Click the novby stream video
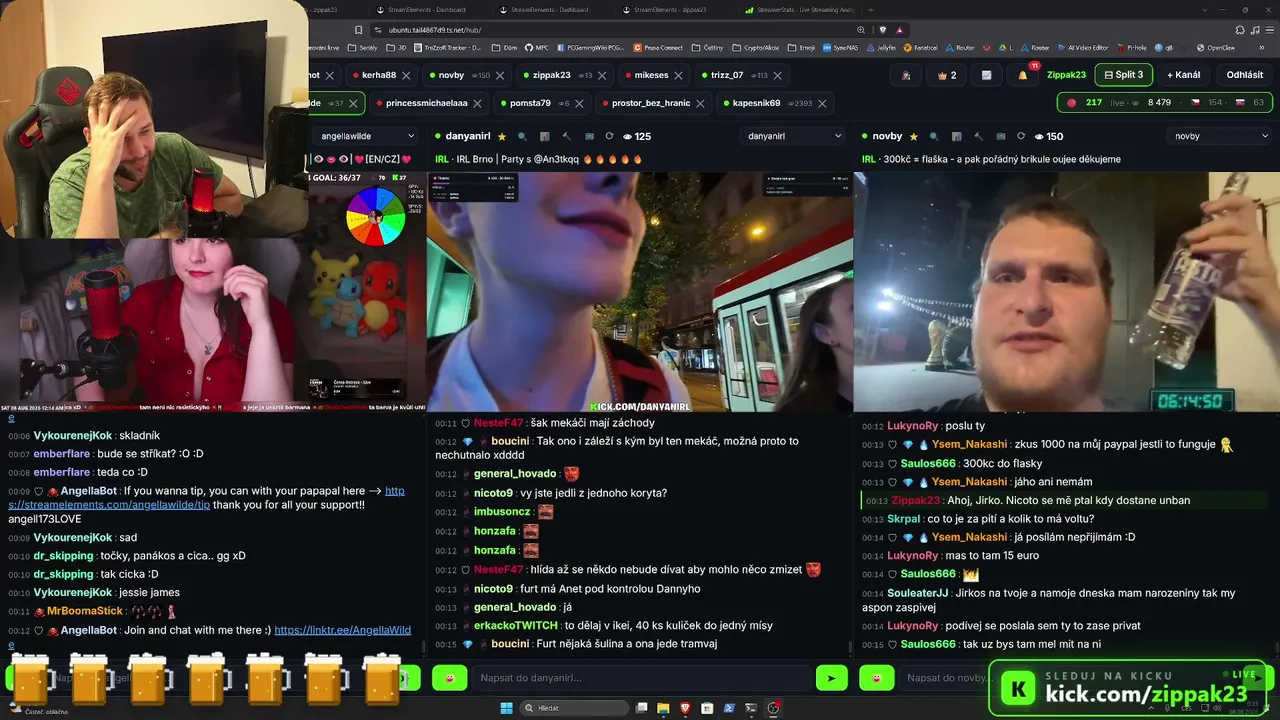The height and width of the screenshot is (720, 1280). [1067, 292]
